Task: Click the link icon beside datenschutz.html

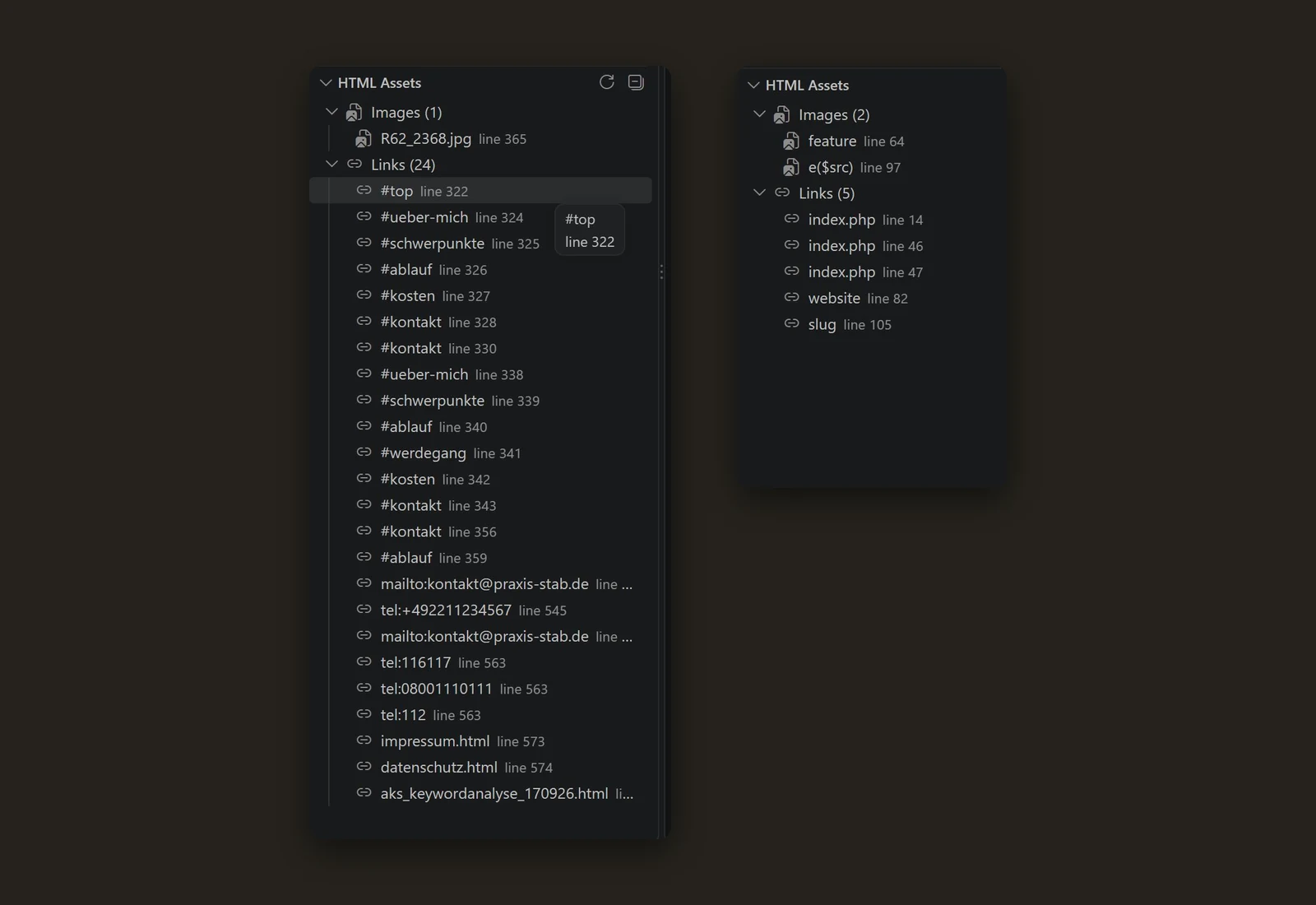Action: tap(364, 767)
